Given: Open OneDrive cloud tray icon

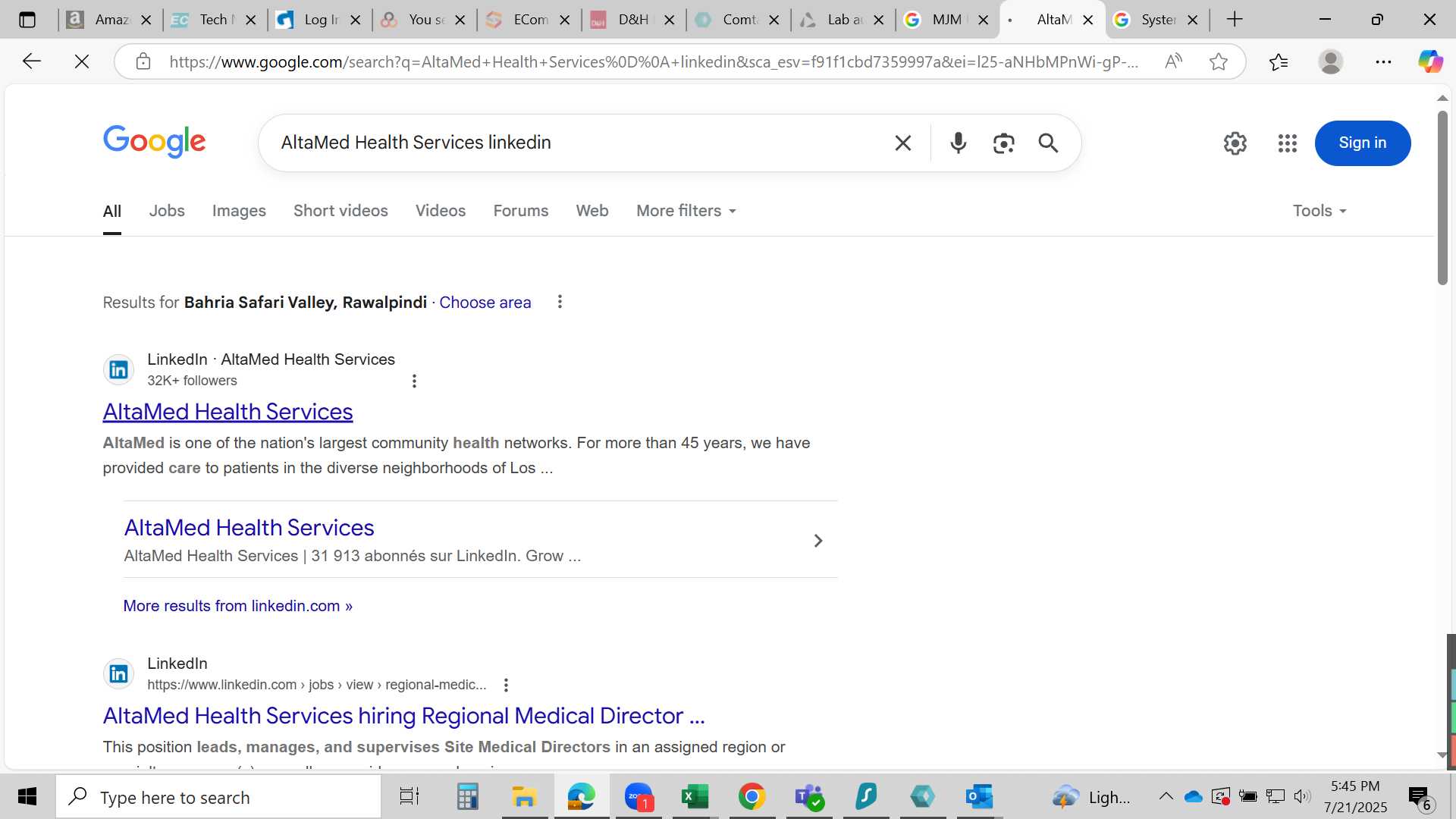Looking at the screenshot, I should 1194,797.
